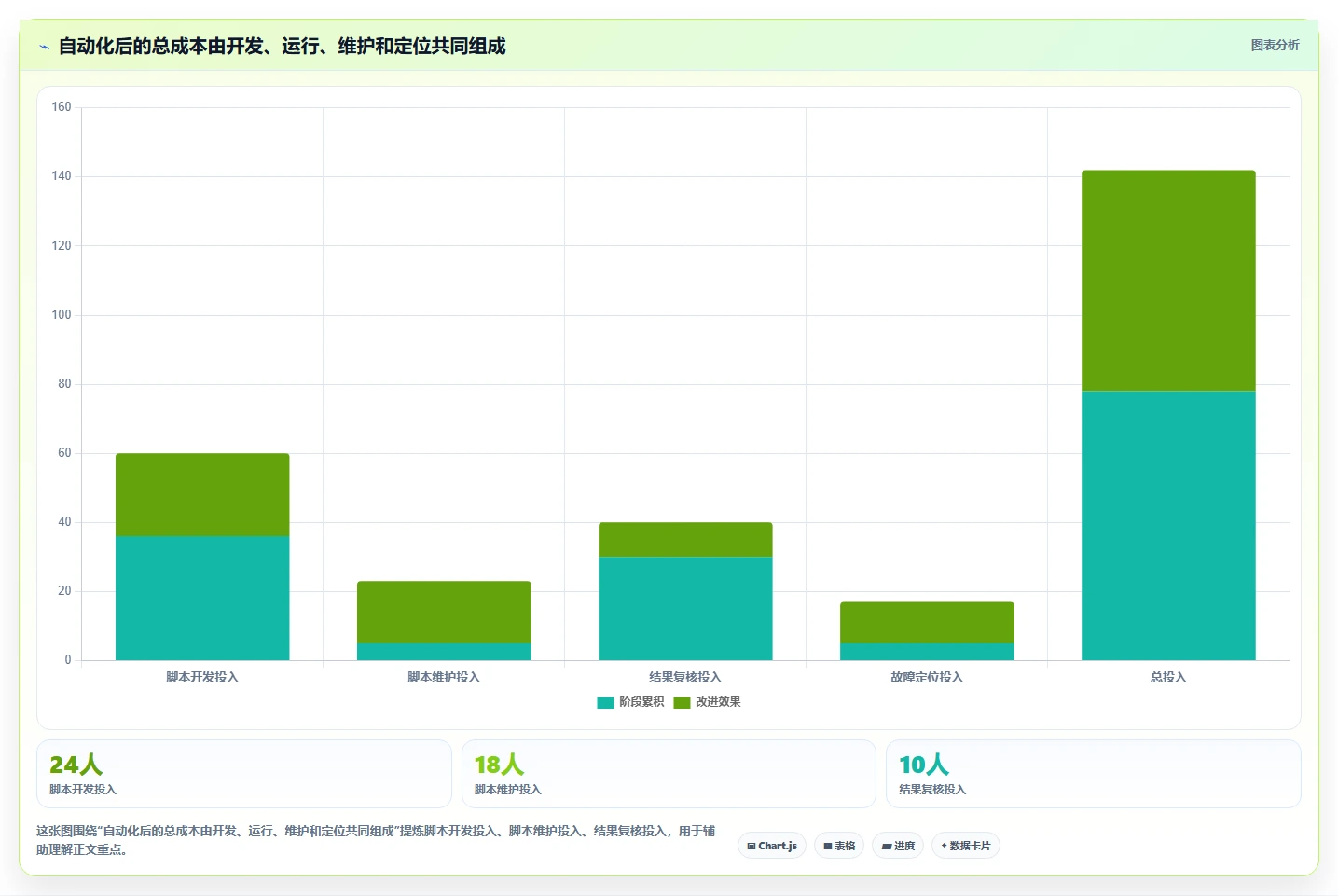Screen dimensions: 1338x896
Task: Click the 60 y-axis tick label
Action: coord(64,453)
